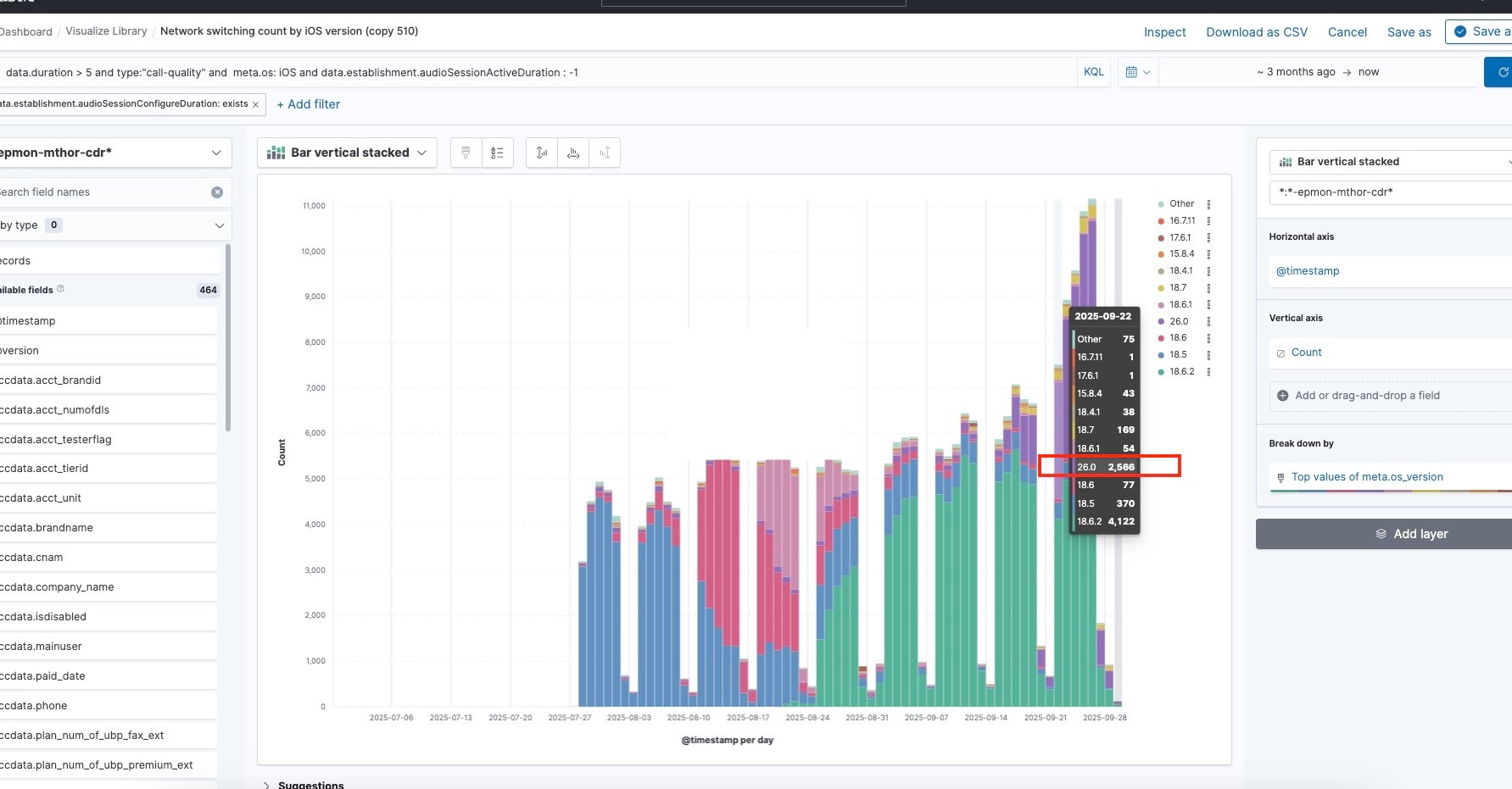Toggle Other series in legend

tap(1181, 204)
